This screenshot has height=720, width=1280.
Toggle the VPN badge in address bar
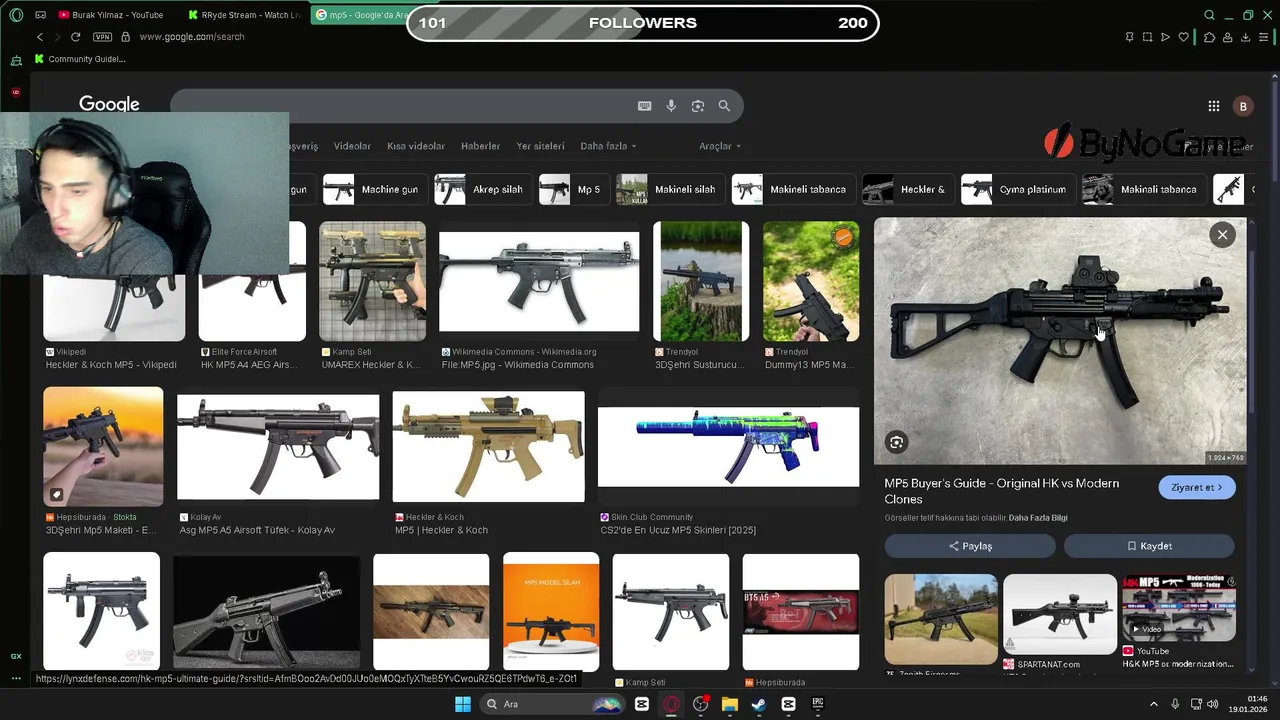[x=102, y=37]
